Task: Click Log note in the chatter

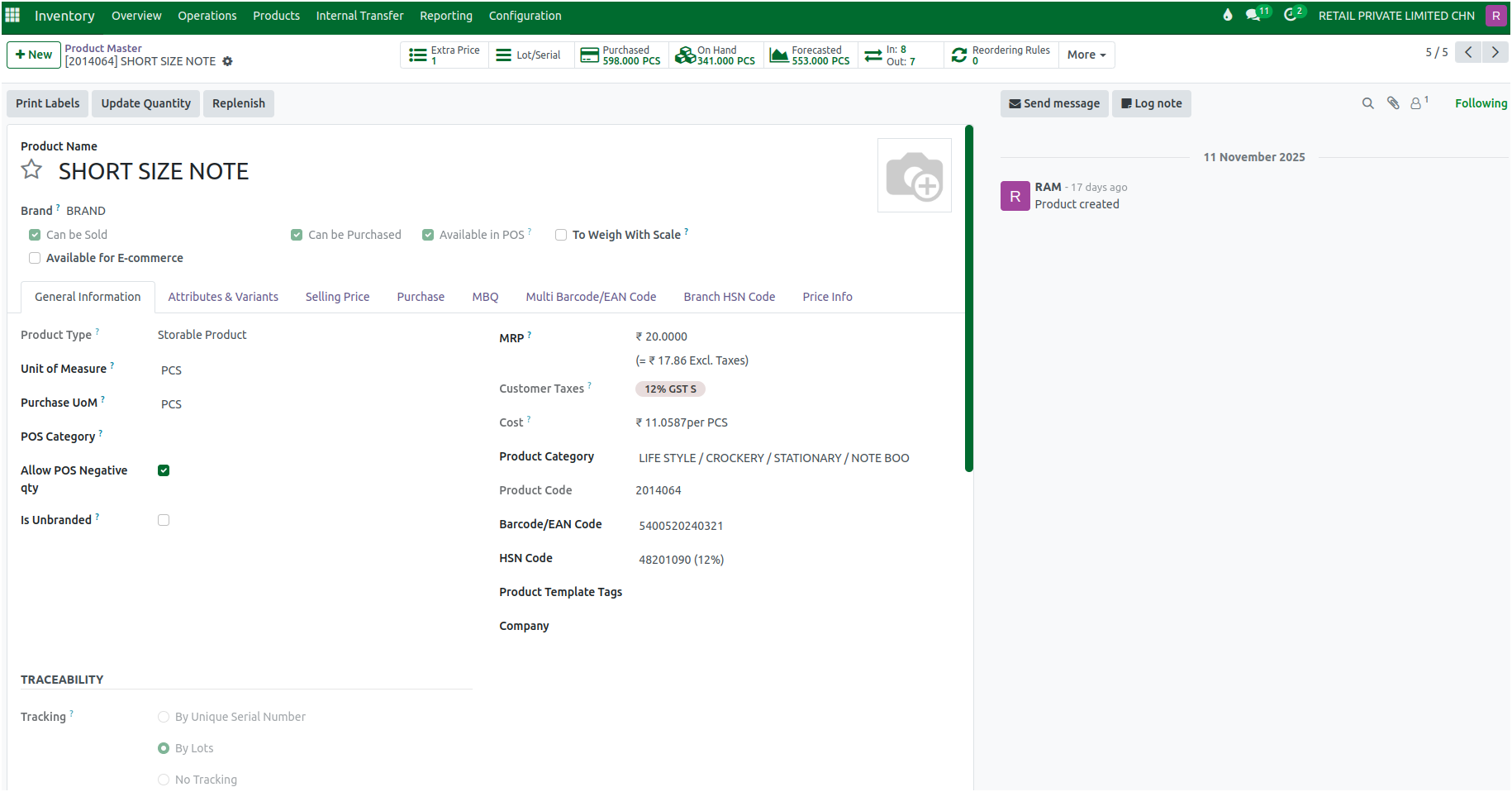Action: tap(1151, 103)
